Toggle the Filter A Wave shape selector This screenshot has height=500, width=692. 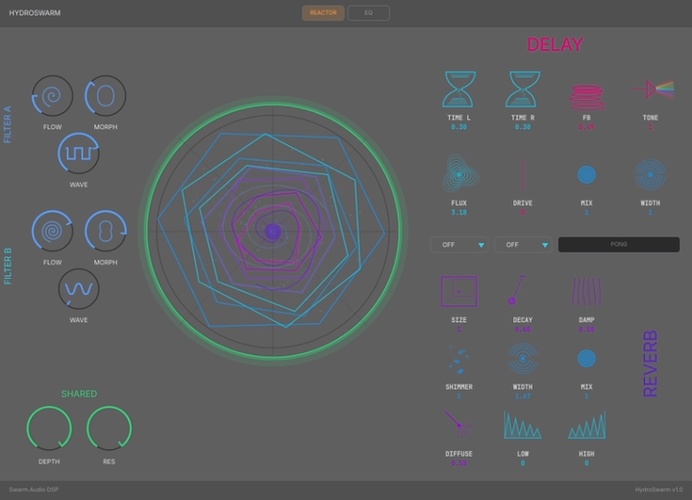pyautogui.click(x=78, y=152)
